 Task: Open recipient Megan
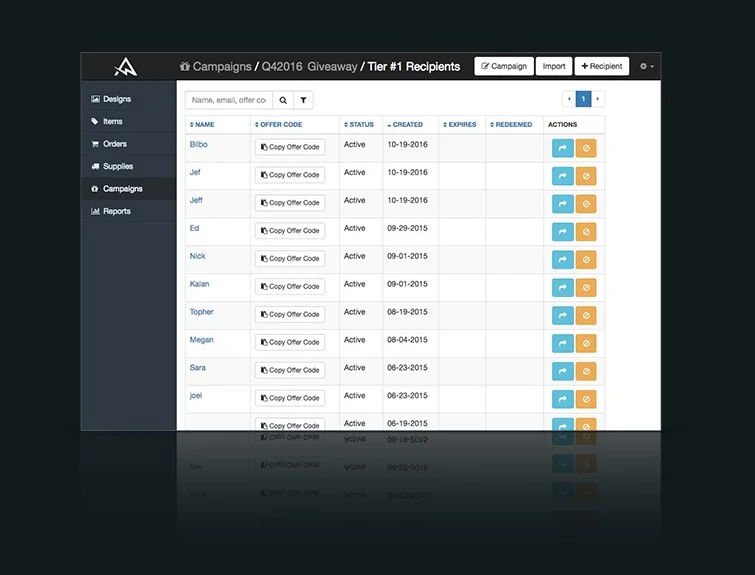click(x=201, y=340)
